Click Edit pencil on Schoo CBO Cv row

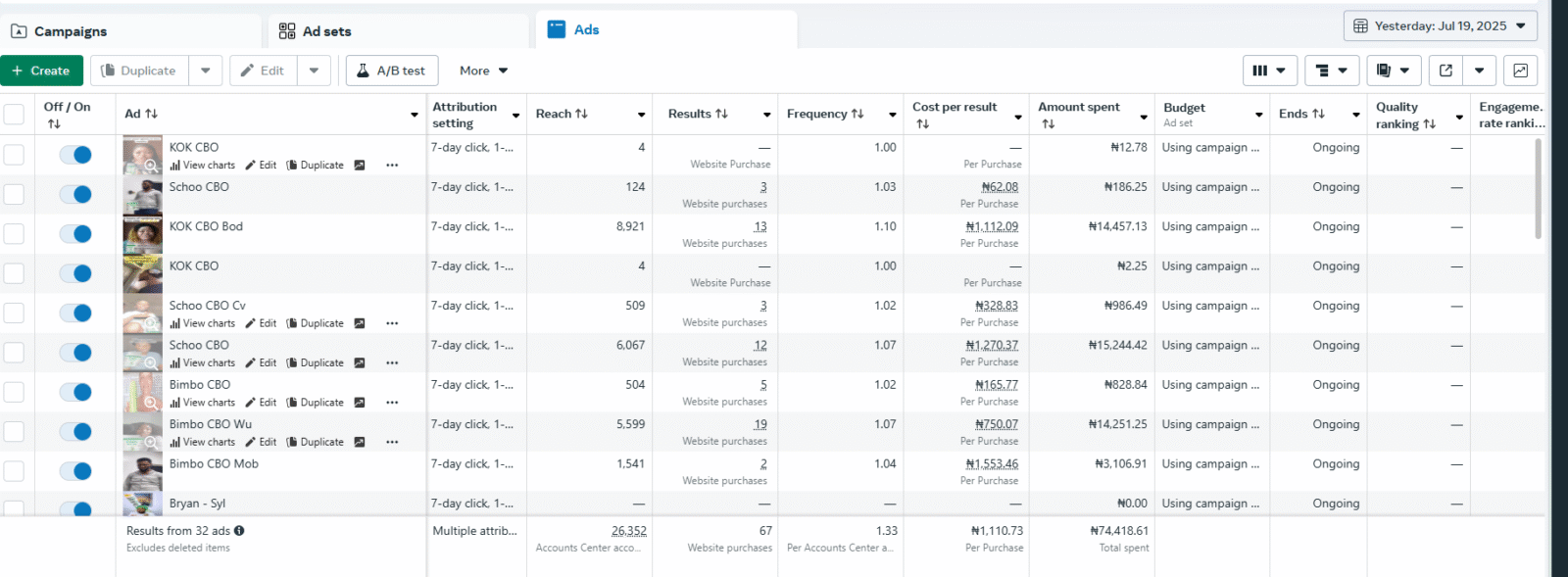point(261,323)
